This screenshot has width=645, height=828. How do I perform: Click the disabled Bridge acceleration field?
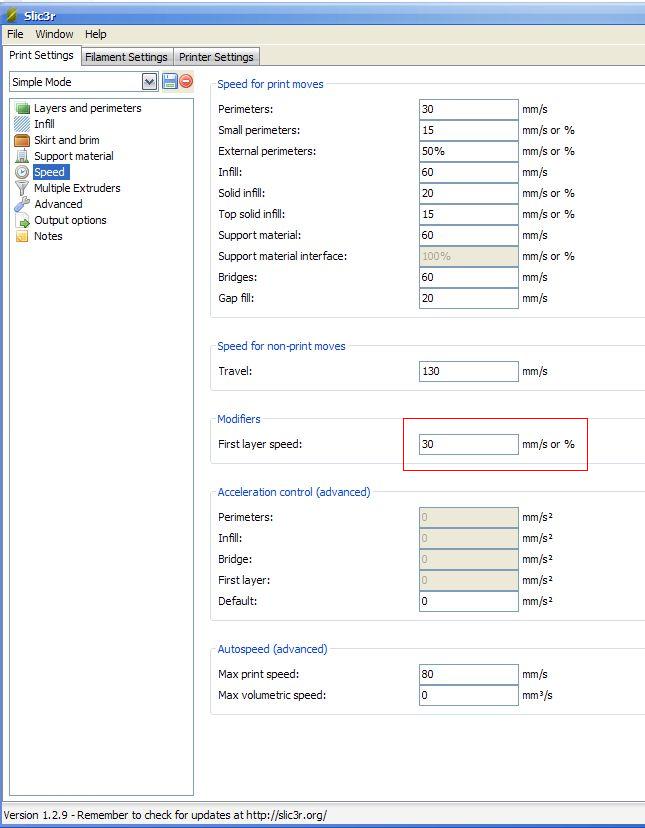469,559
